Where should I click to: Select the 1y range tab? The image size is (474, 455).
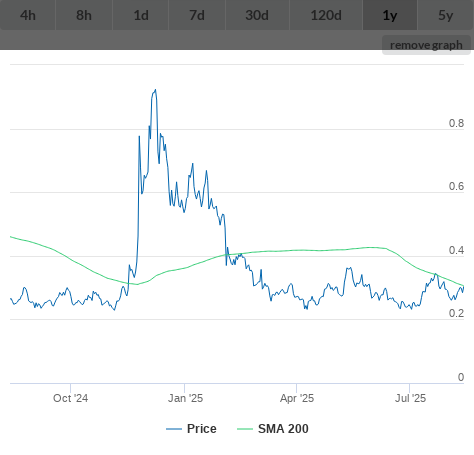[x=390, y=15]
